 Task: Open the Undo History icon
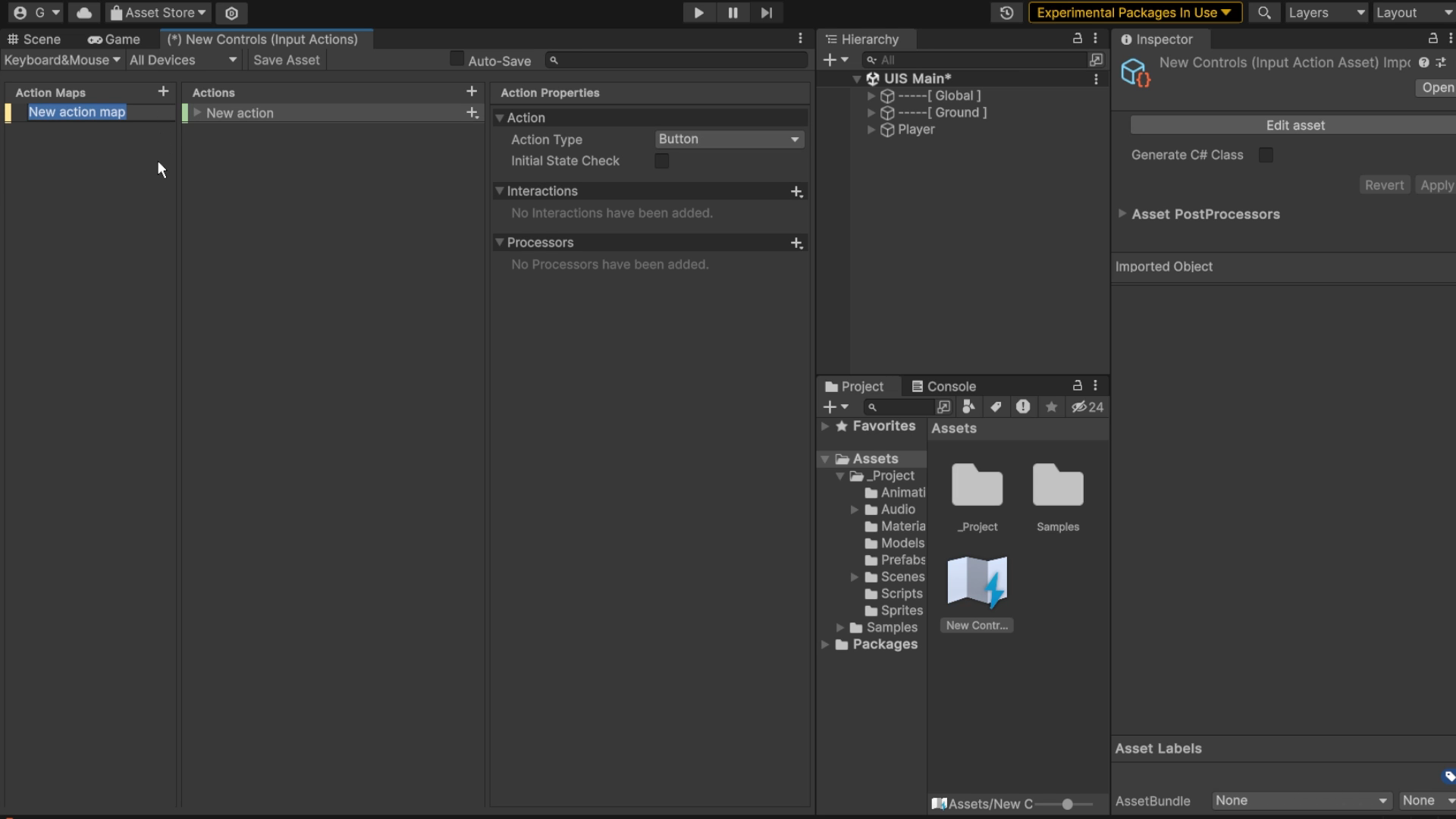(1006, 13)
